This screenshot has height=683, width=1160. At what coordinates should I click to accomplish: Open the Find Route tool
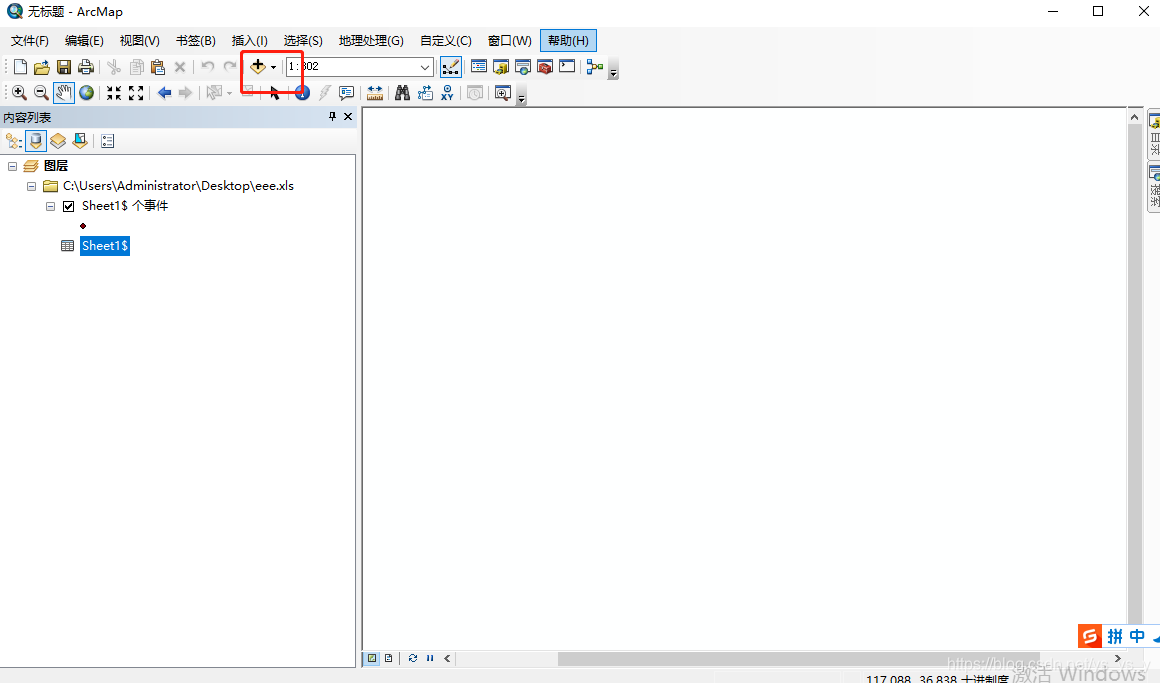pyautogui.click(x=425, y=92)
